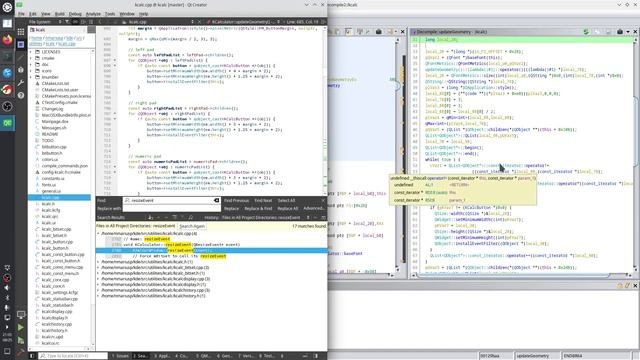Toggle the left sidebar button in status bar
The width and height of the screenshot is (640, 360).
(x=32, y=356)
